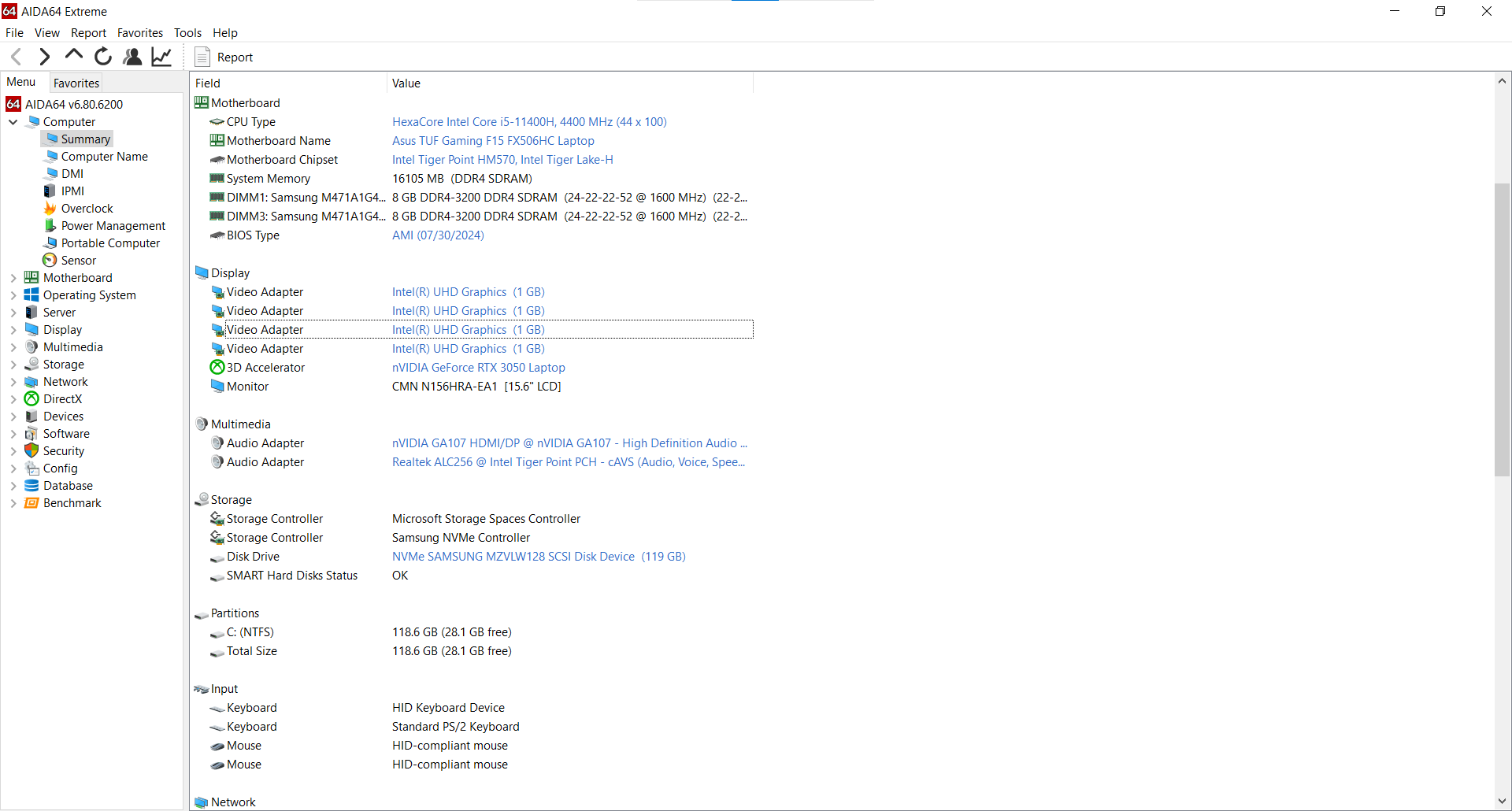Collapse the Computer tree node
The image size is (1512, 811).
pyautogui.click(x=13, y=122)
